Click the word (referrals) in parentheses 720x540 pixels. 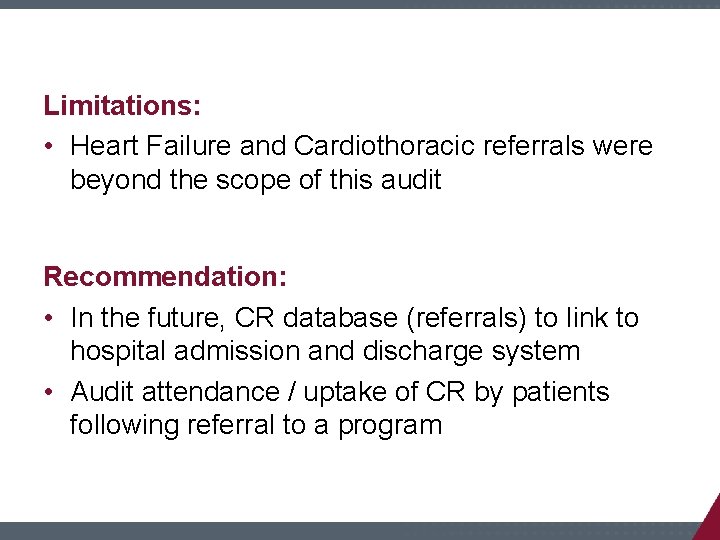pyautogui.click(x=466, y=318)
